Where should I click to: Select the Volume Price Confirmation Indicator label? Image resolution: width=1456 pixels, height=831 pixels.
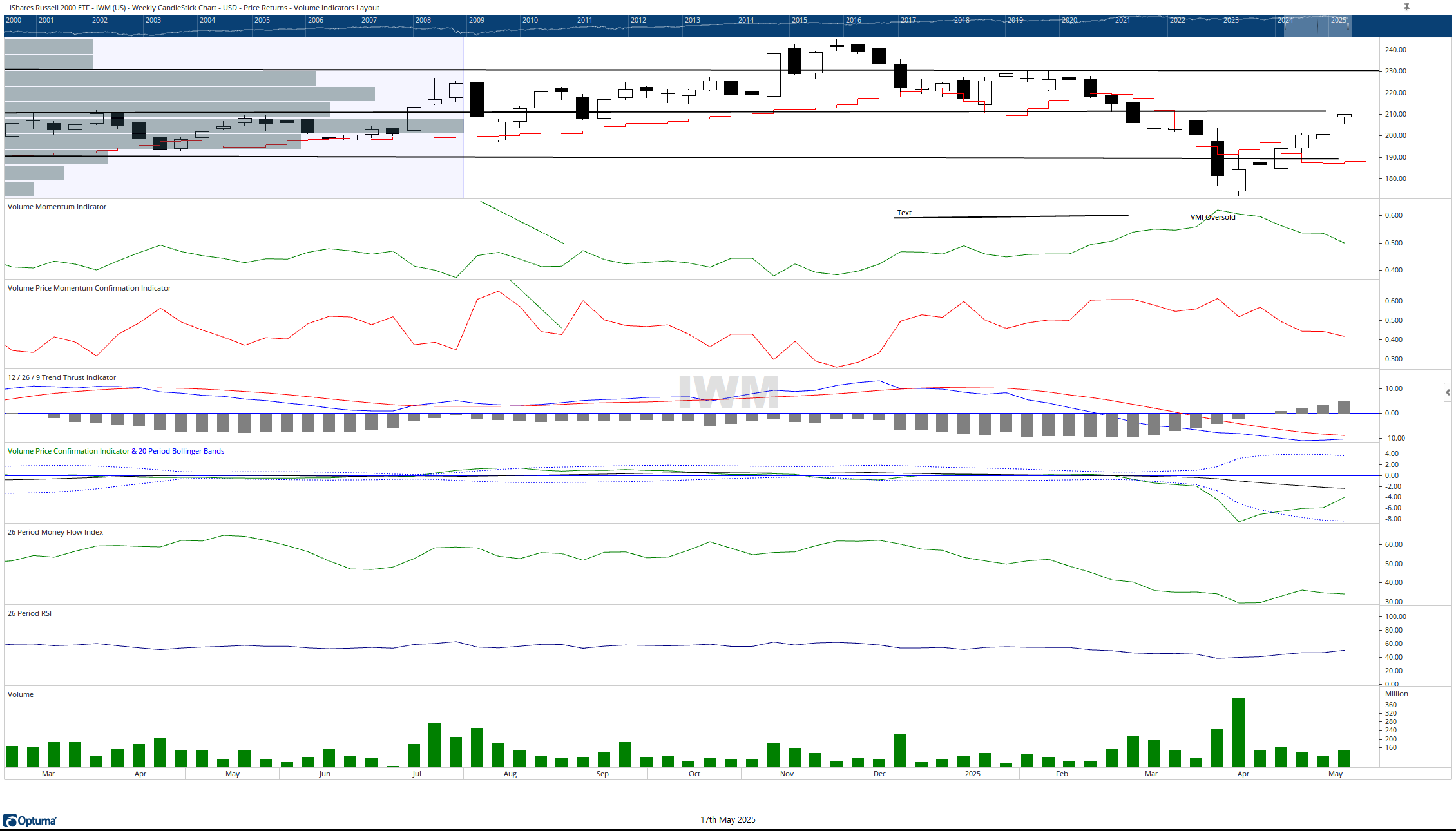(68, 451)
